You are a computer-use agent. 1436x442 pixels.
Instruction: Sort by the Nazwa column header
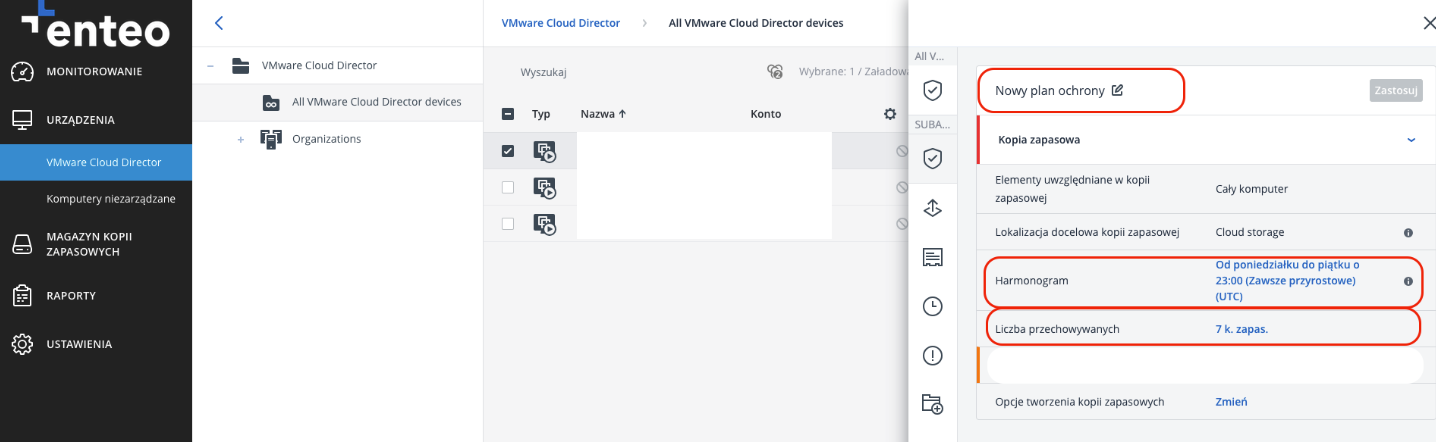tap(603, 114)
